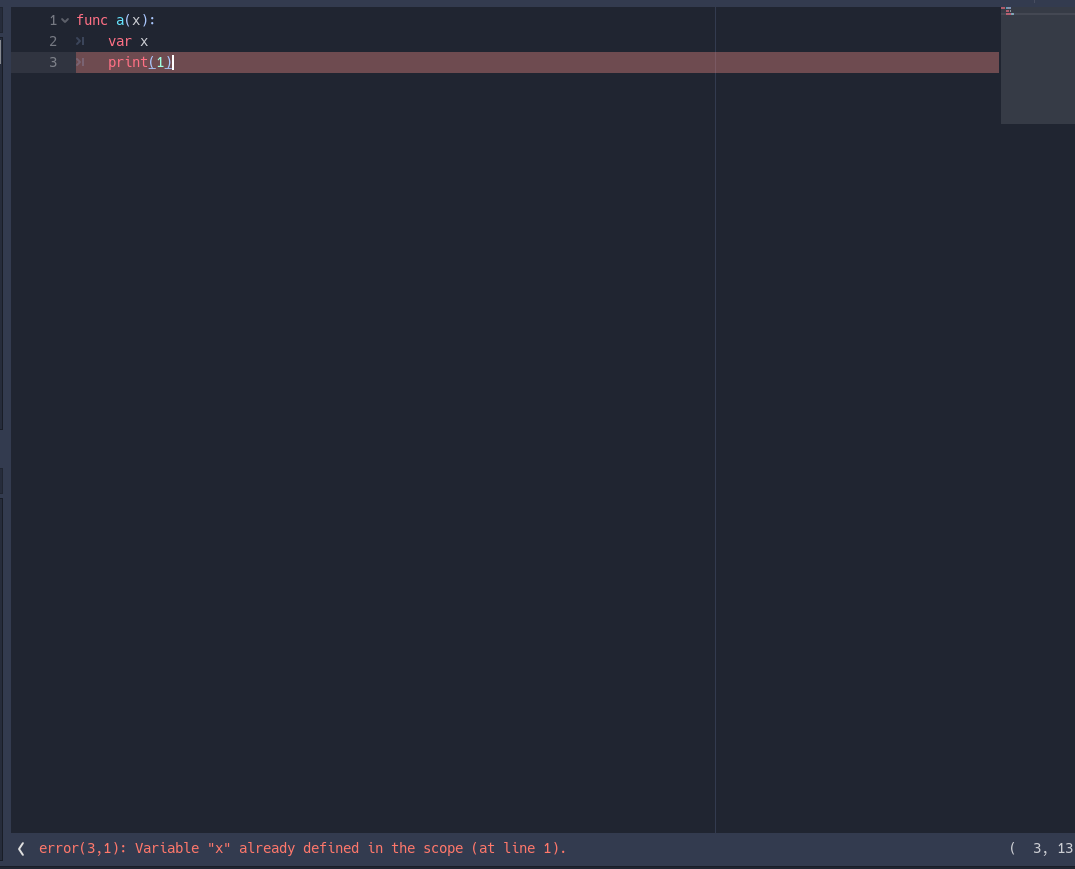Click the error message to jump to line 3

[300, 848]
